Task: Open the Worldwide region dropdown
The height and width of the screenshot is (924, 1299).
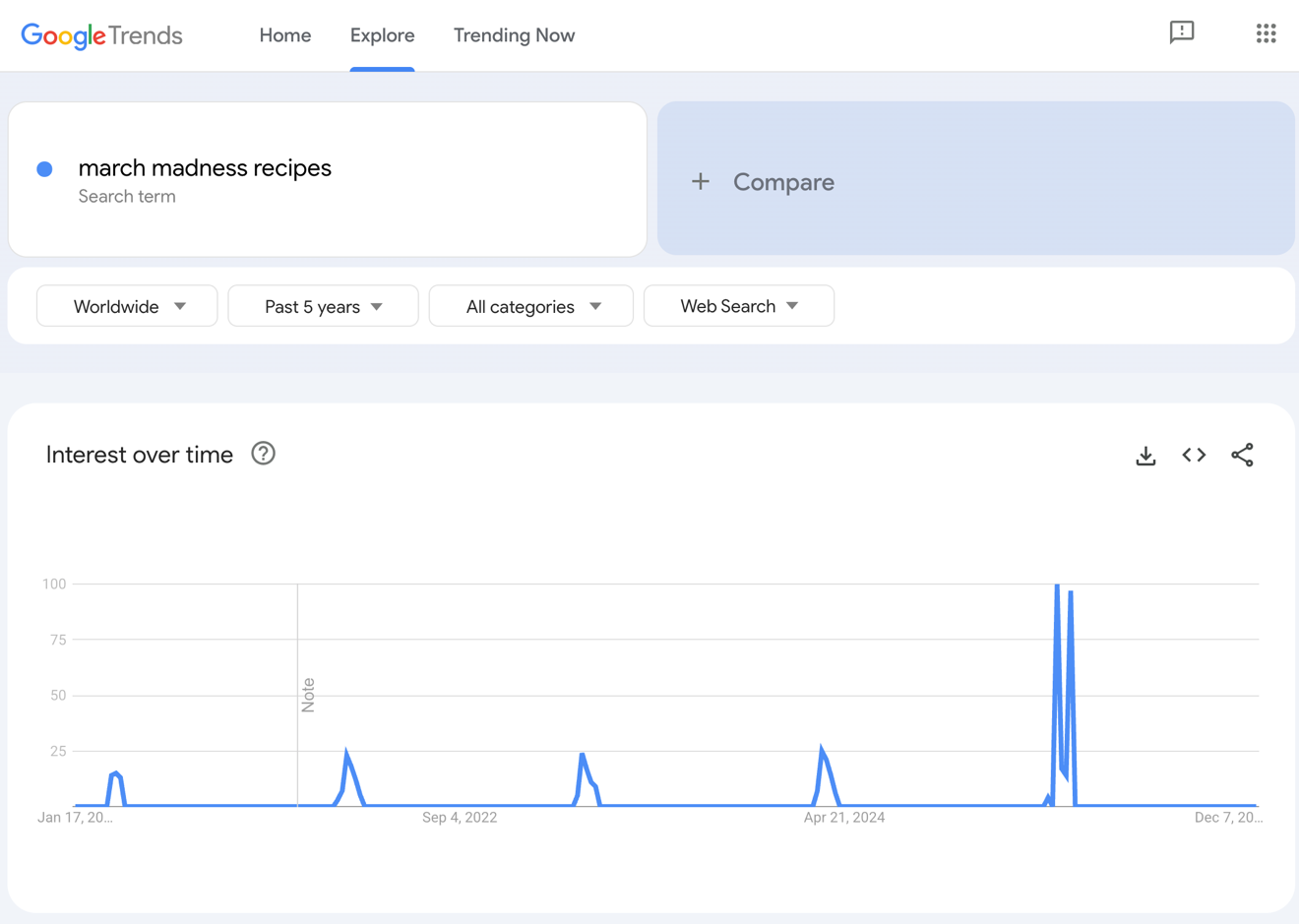Action: pyautogui.click(x=126, y=306)
